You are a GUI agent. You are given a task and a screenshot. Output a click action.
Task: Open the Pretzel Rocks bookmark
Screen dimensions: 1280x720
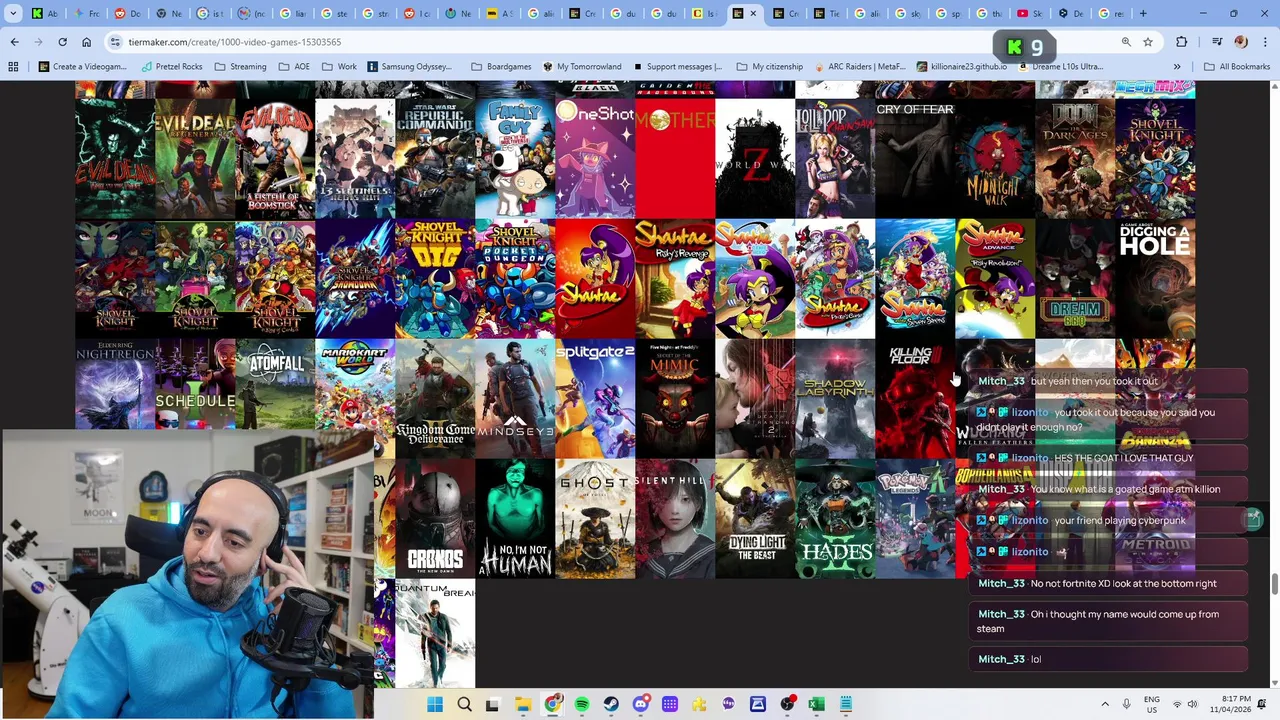171,67
